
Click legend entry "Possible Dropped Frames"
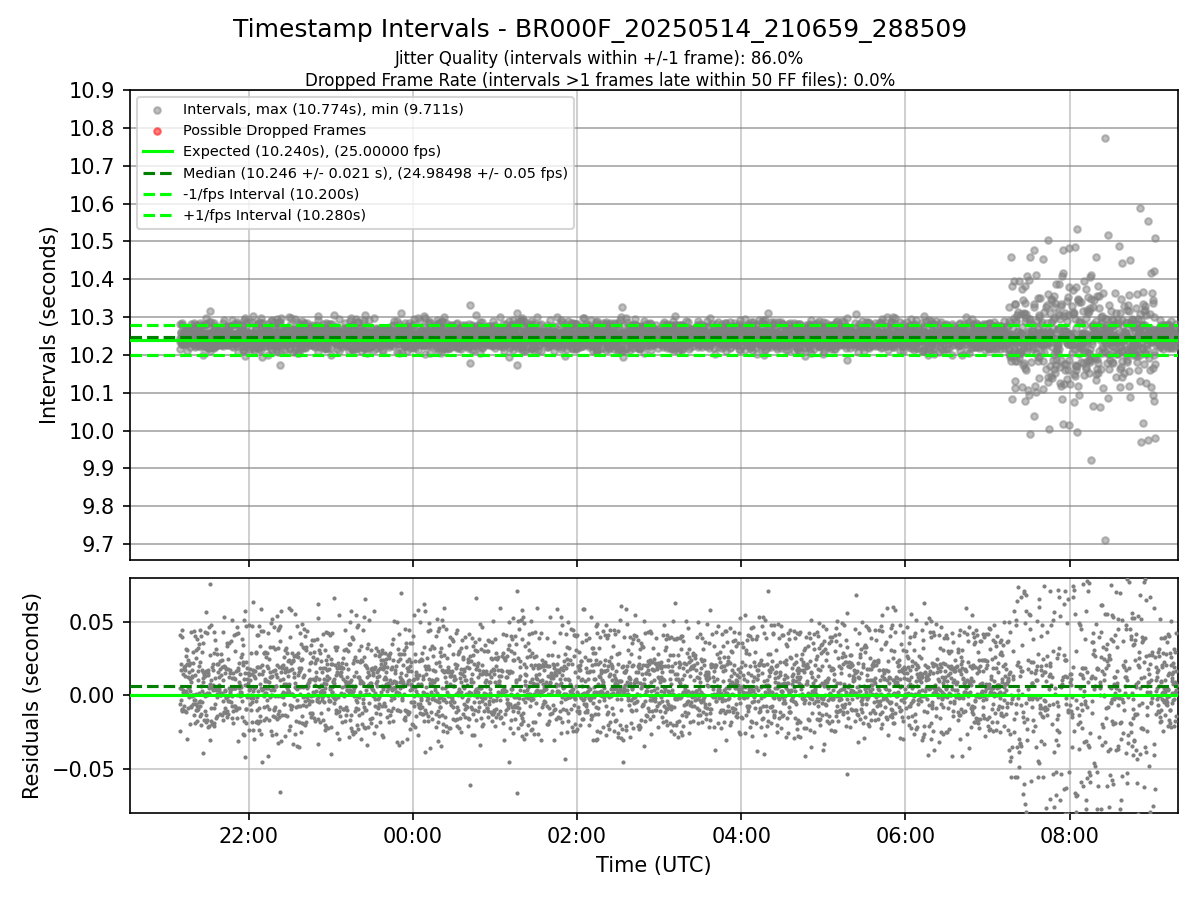[x=274, y=130]
